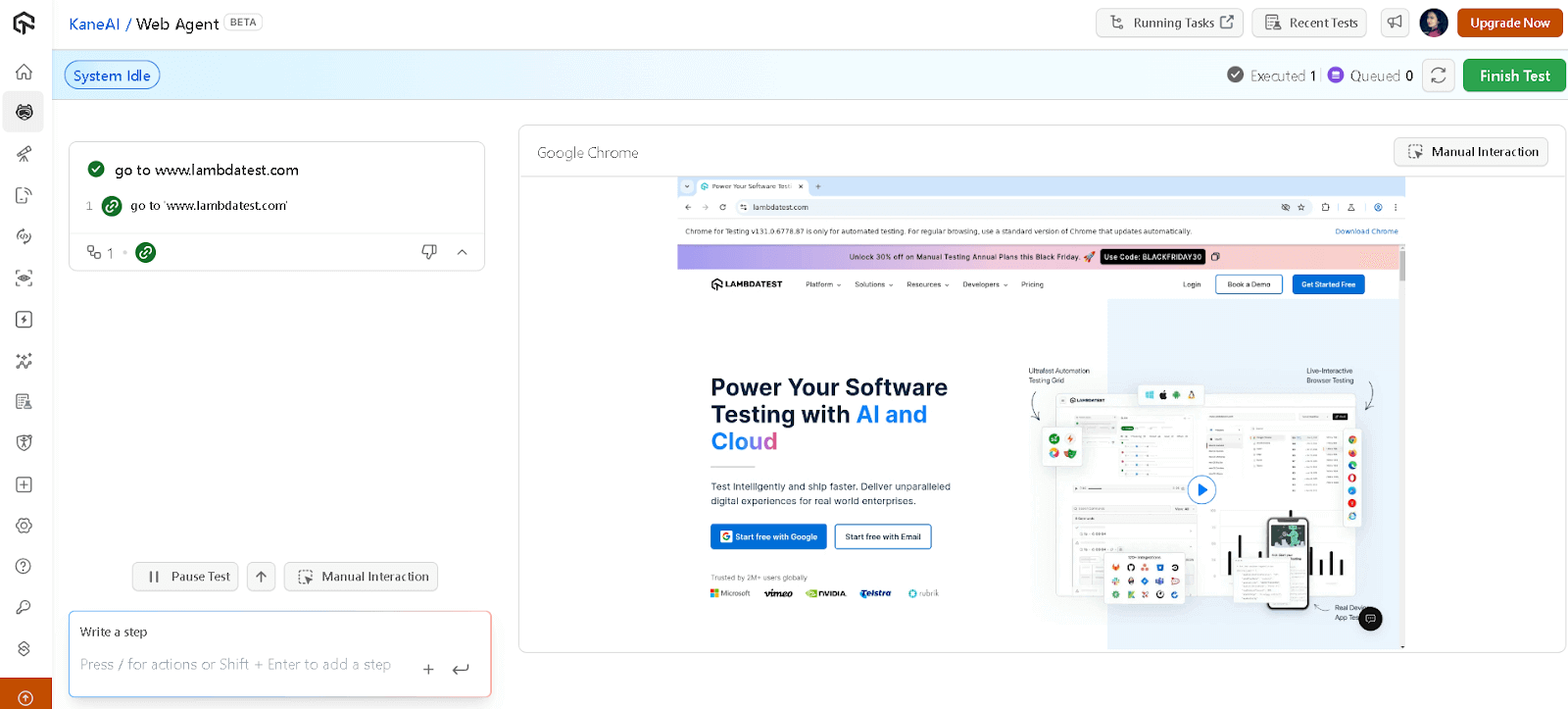Click the Home icon in left sidebar
This screenshot has height=709, width=1568.
tap(24, 72)
